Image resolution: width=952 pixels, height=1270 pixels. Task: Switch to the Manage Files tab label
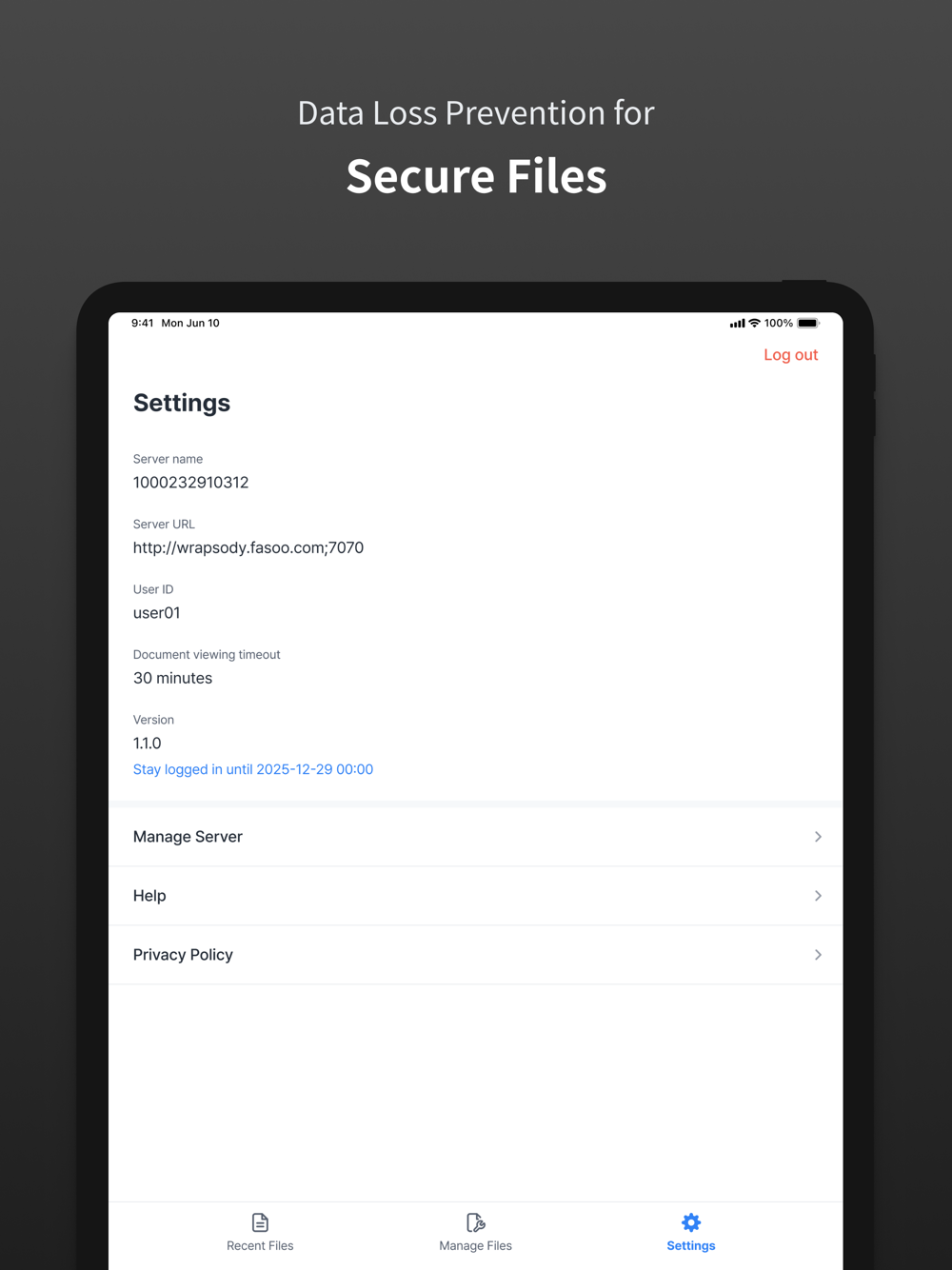coord(475,1246)
